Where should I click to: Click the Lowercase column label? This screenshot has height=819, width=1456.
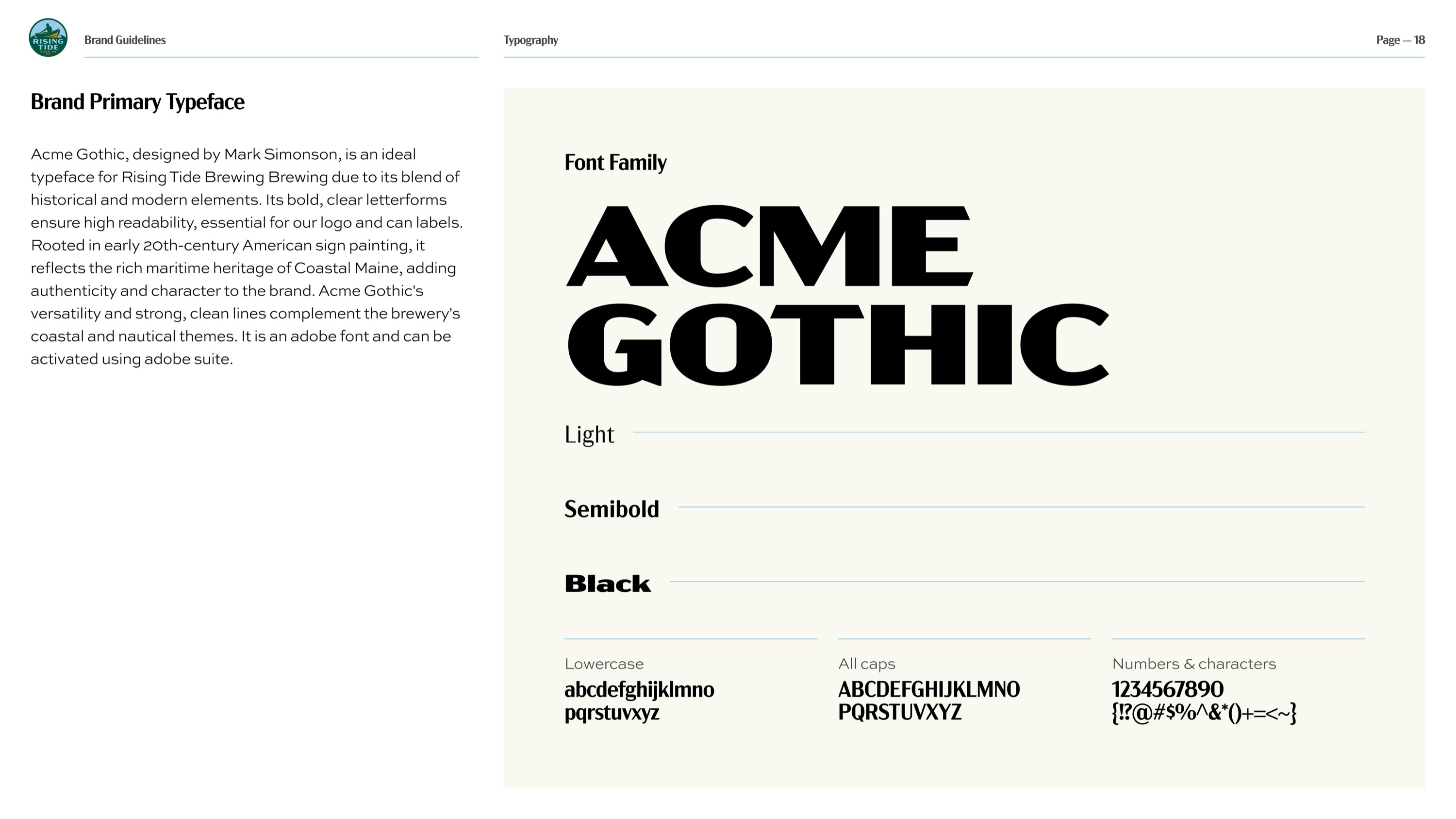point(604,664)
